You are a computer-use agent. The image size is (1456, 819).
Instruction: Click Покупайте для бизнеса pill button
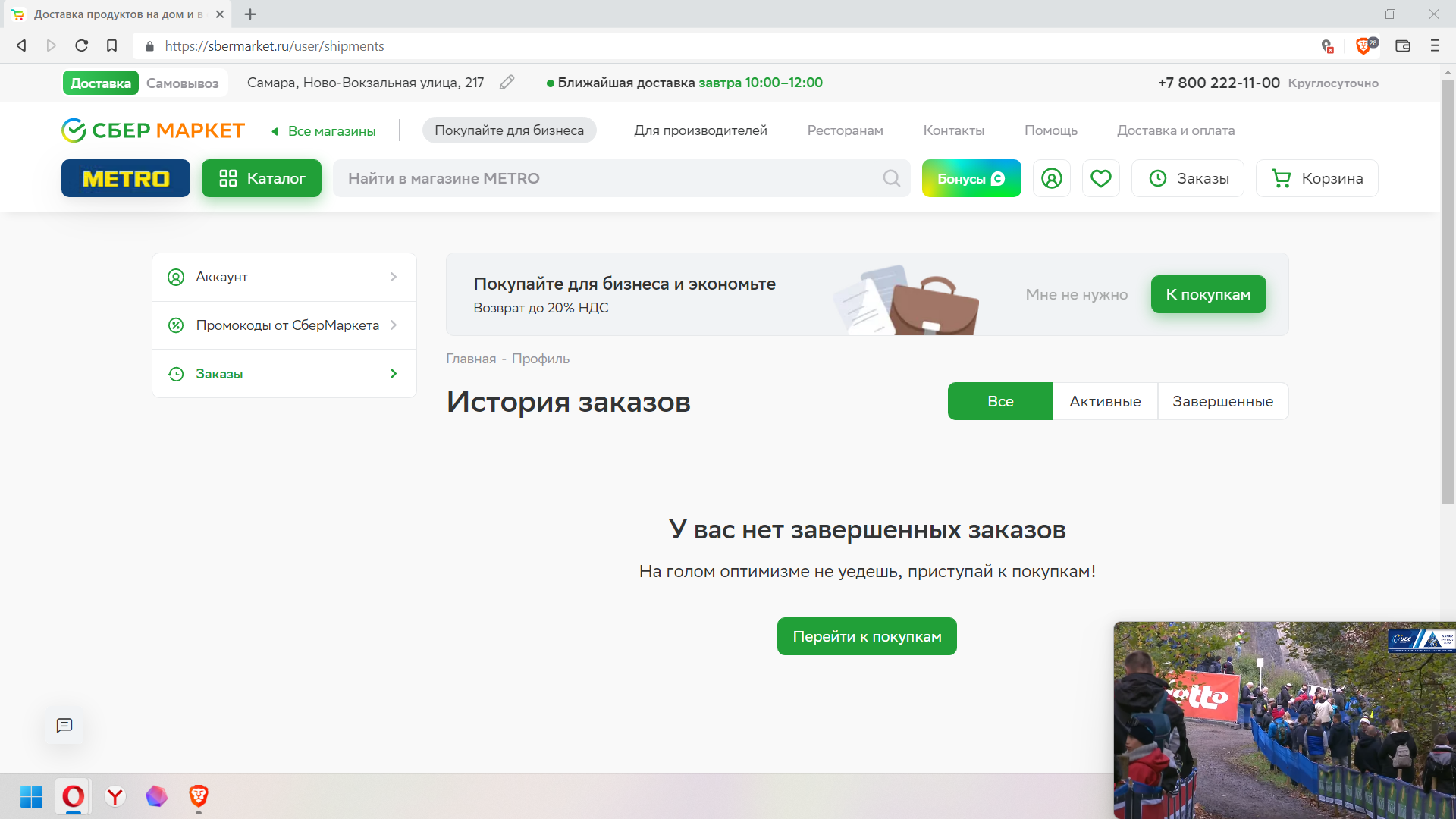510,130
